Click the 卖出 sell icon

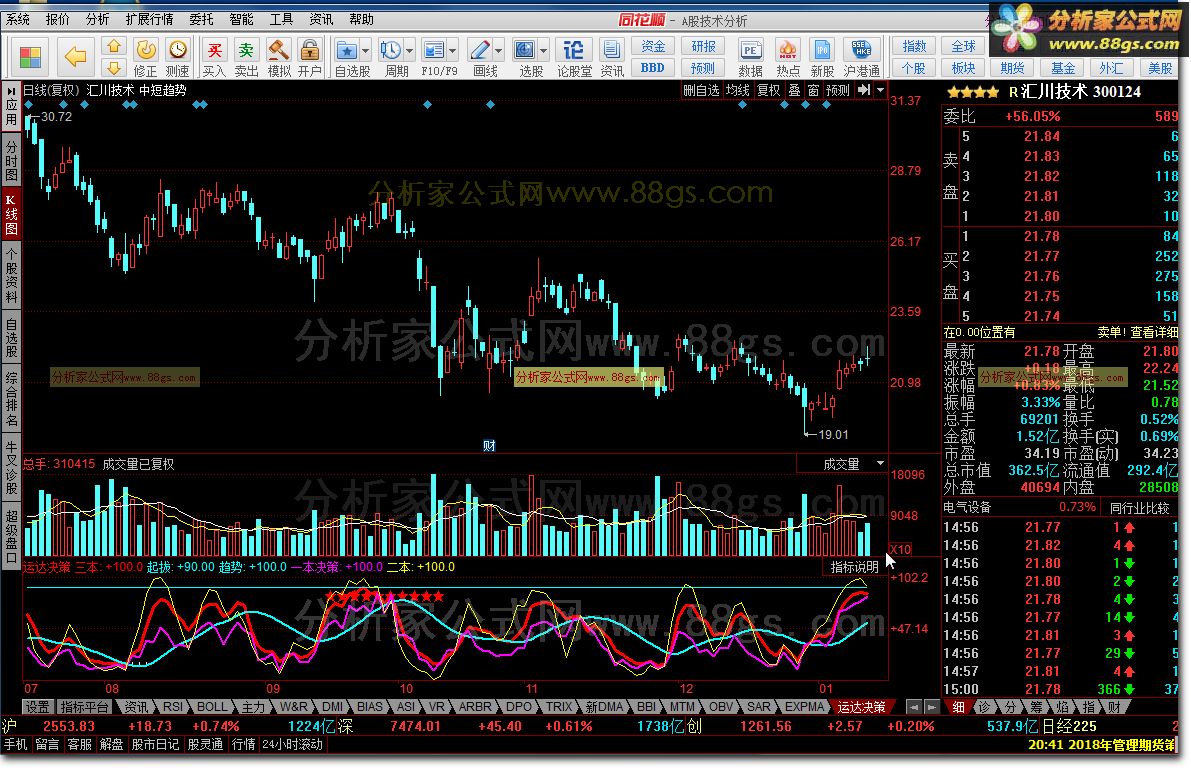tap(246, 58)
